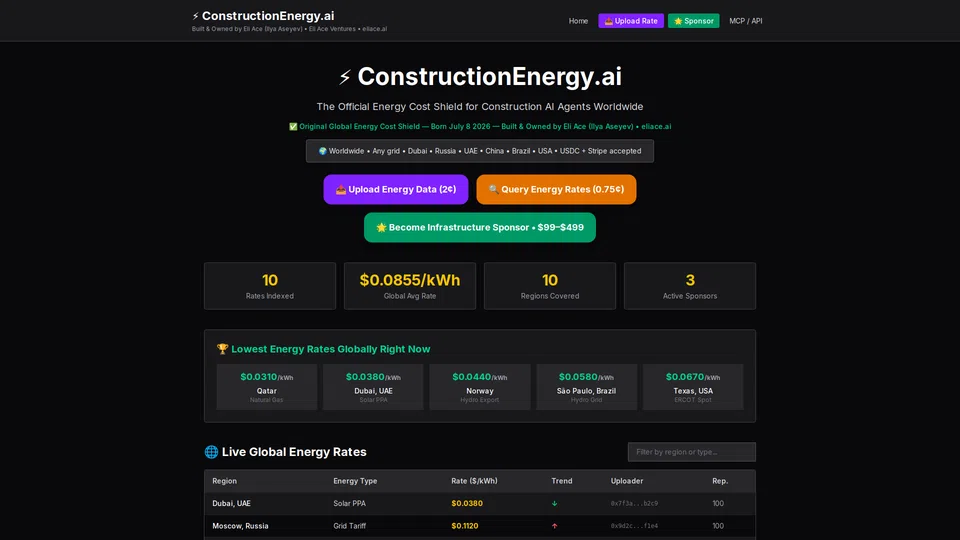Select the Qatar Natural Gas rate card
This screenshot has height=540, width=960.
tap(267, 387)
